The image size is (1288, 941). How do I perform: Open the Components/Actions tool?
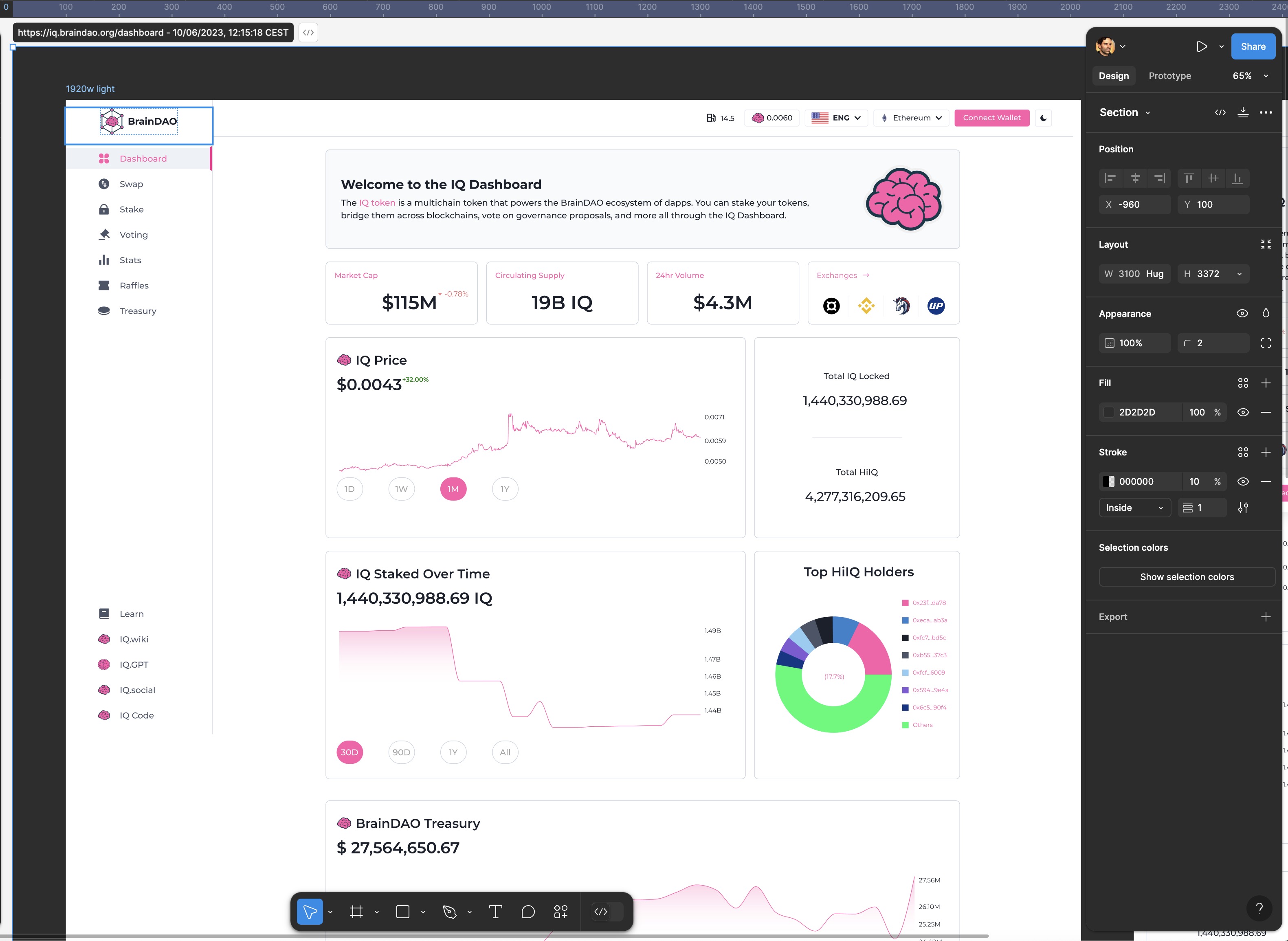(x=560, y=912)
